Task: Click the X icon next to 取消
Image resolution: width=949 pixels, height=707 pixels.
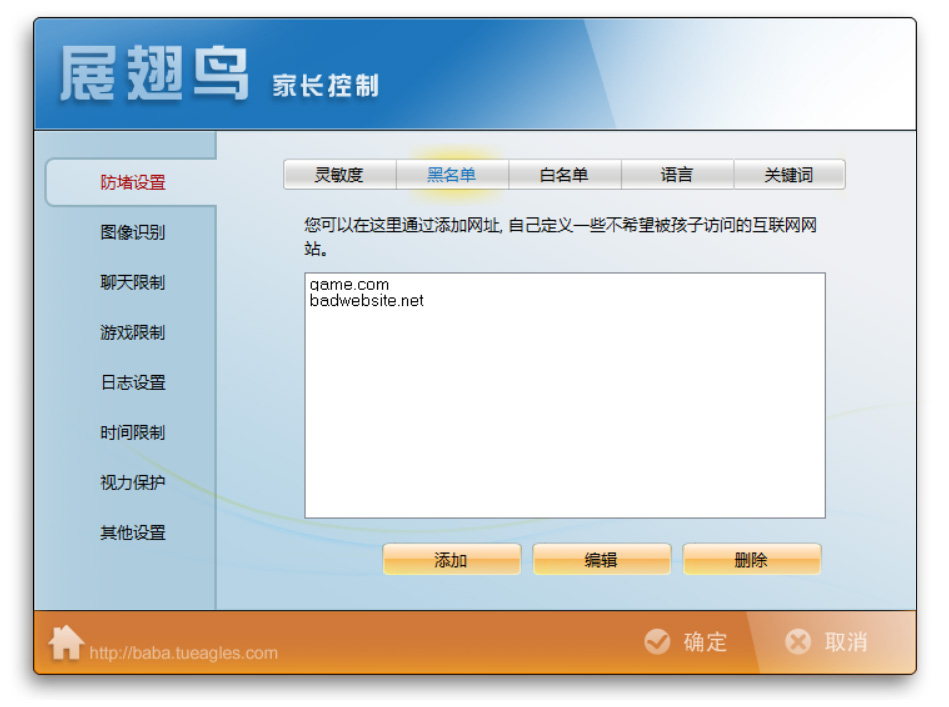Action: (798, 642)
